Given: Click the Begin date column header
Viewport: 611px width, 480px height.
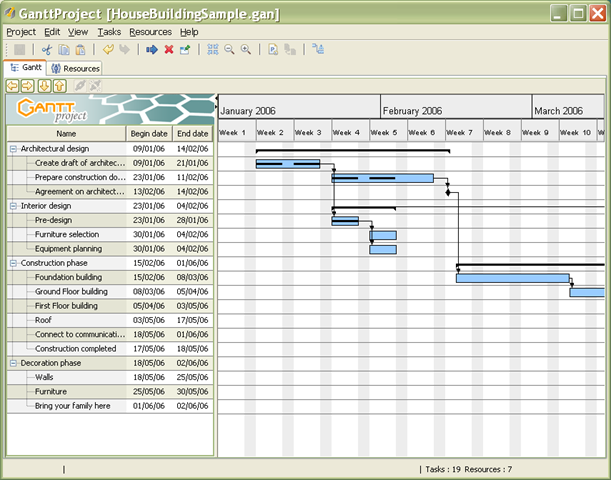Looking at the screenshot, I should coord(149,133).
